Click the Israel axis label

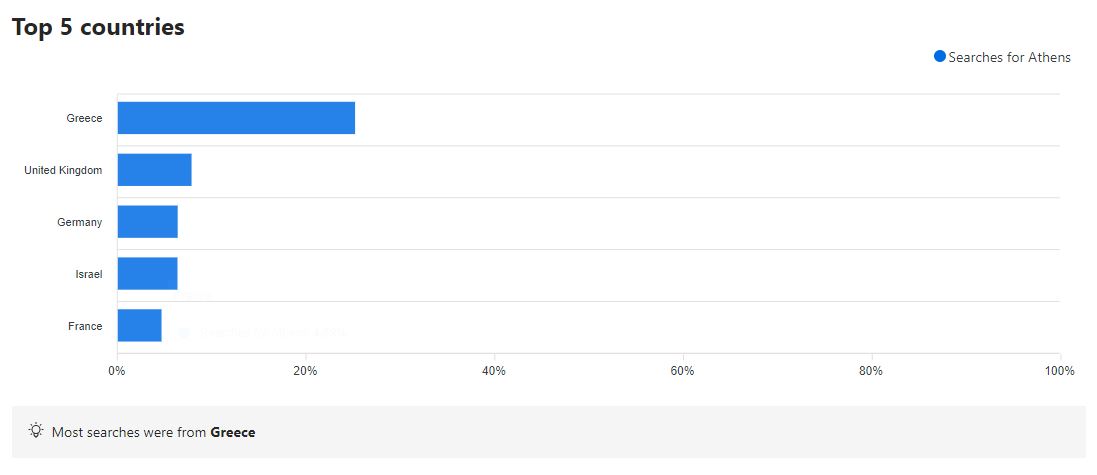89,274
